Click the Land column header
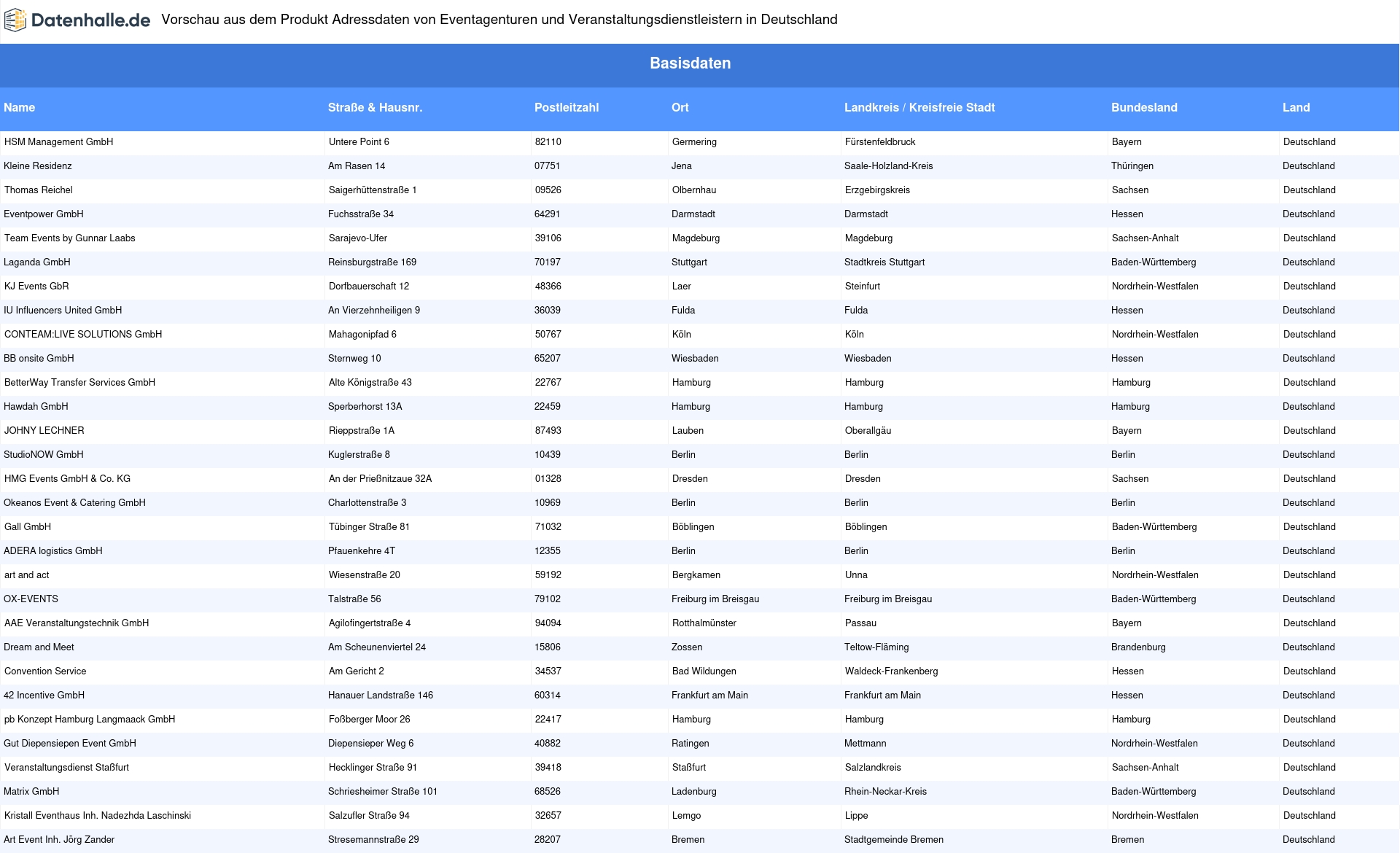This screenshot has width=1400, height=853. [1296, 108]
